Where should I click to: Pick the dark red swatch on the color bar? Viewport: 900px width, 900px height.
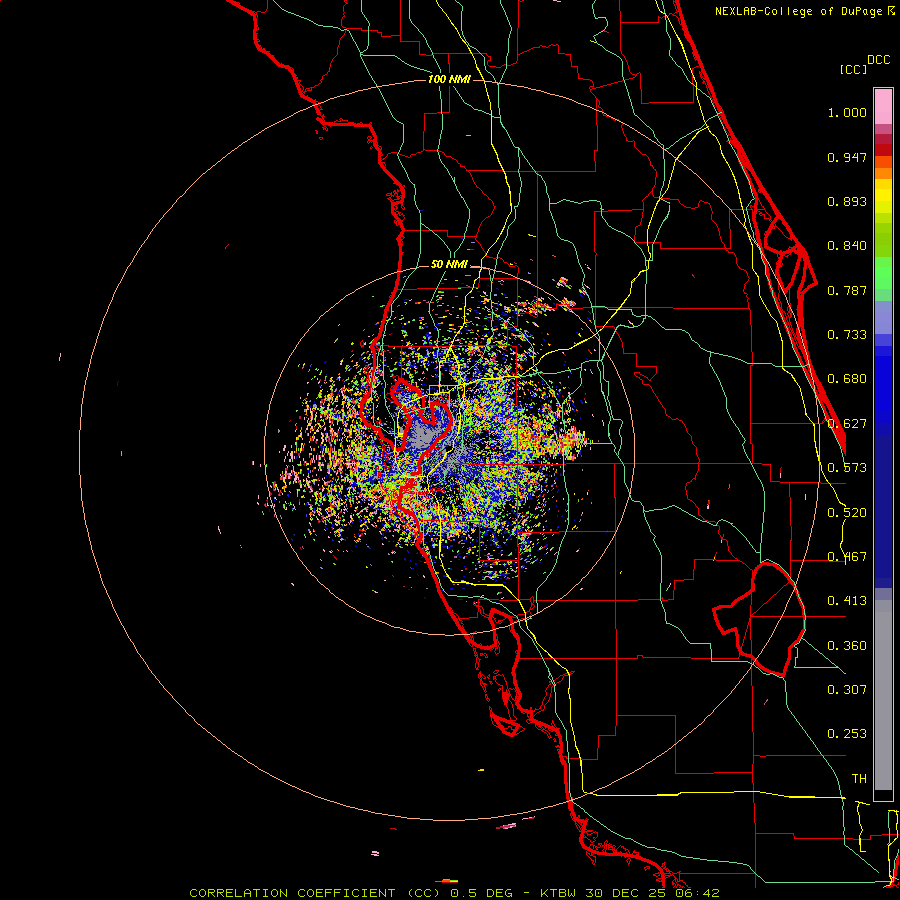[x=883, y=149]
